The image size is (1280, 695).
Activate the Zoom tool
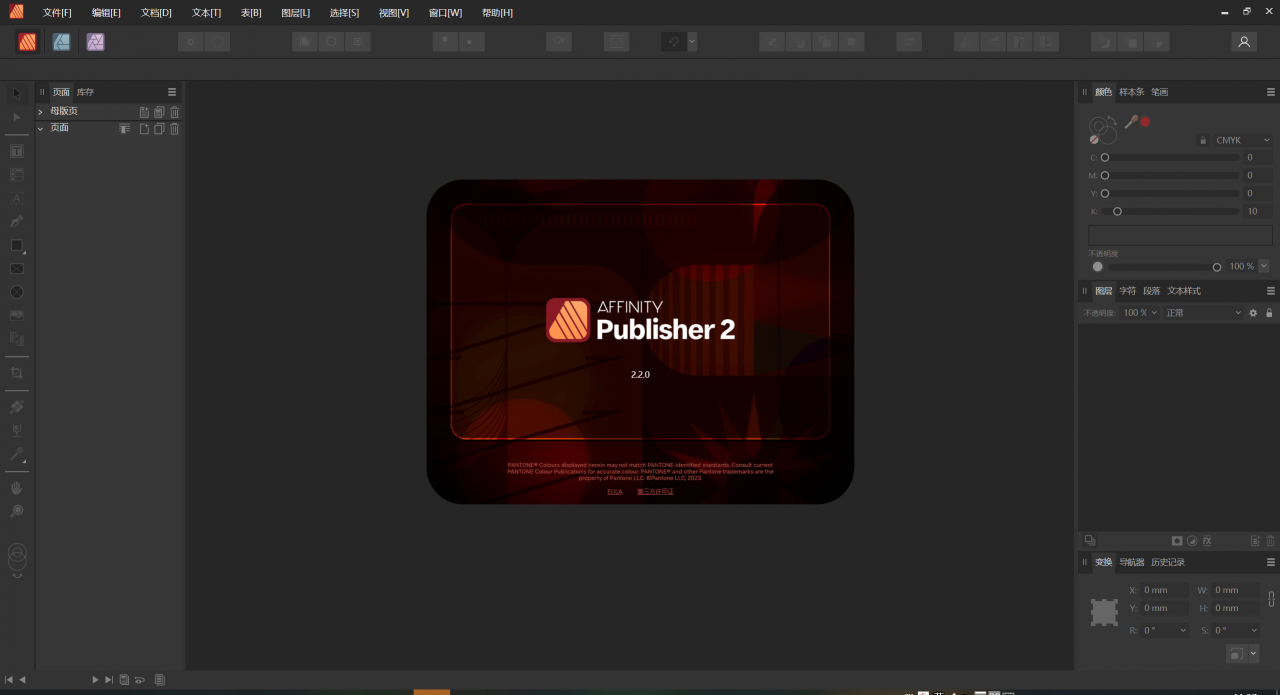click(x=16, y=511)
